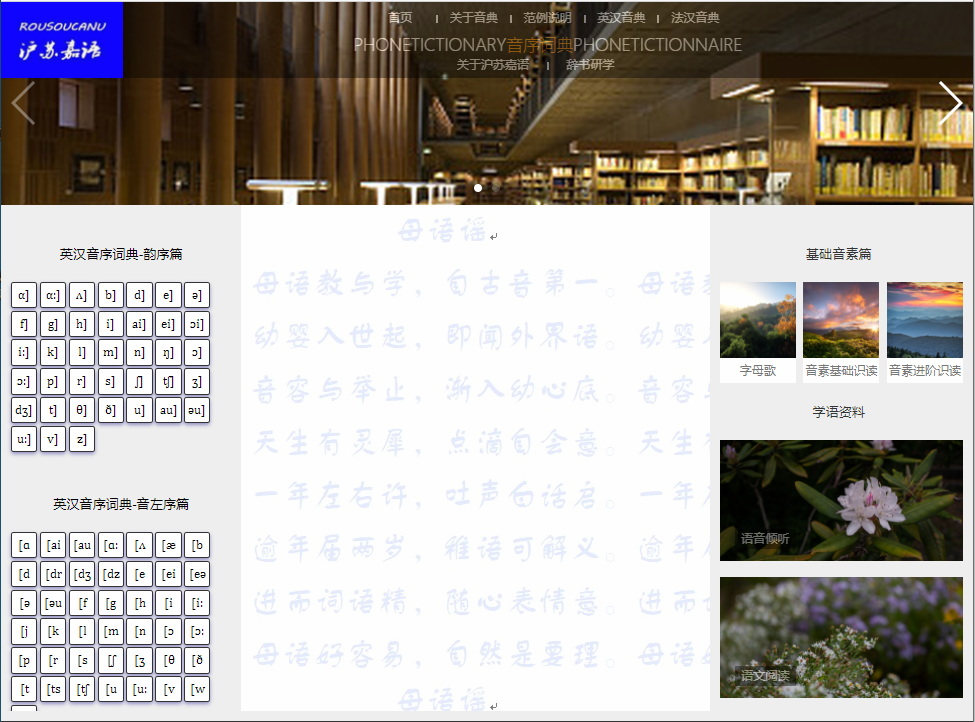Click the 英汉音序词典-韵序篇 heading

click(121, 254)
